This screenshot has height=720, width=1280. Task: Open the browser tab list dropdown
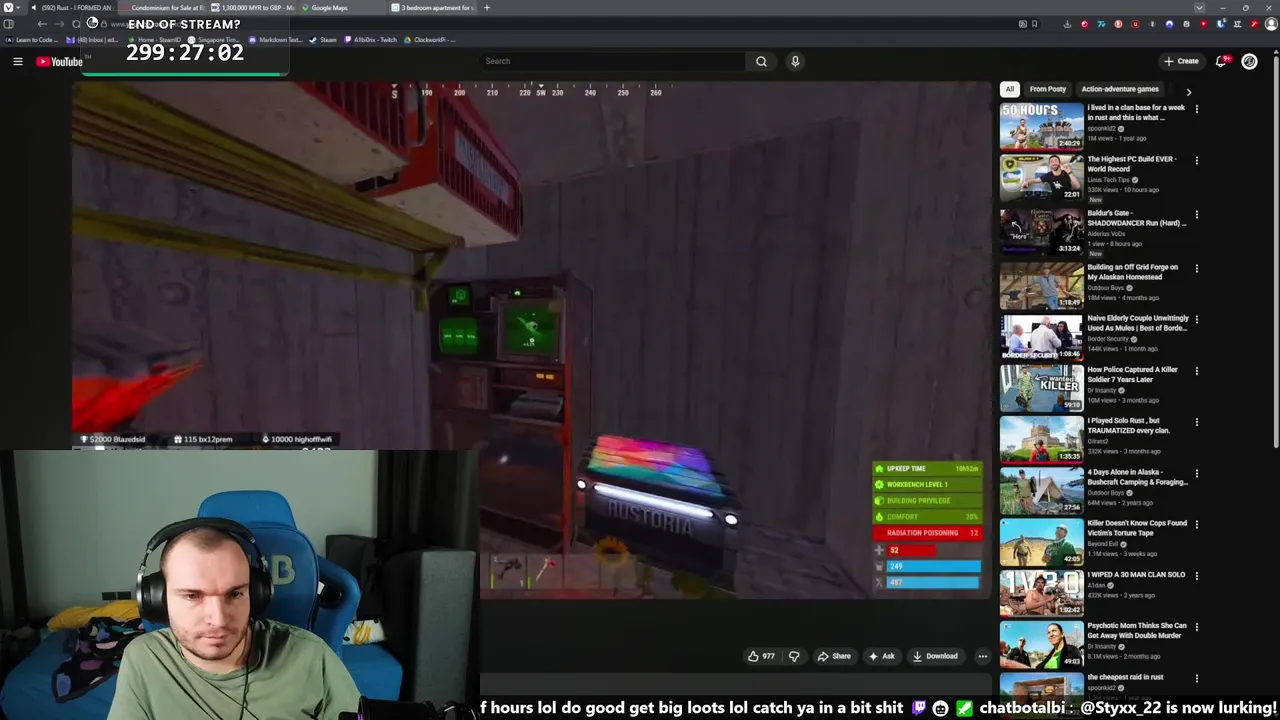[1199, 8]
